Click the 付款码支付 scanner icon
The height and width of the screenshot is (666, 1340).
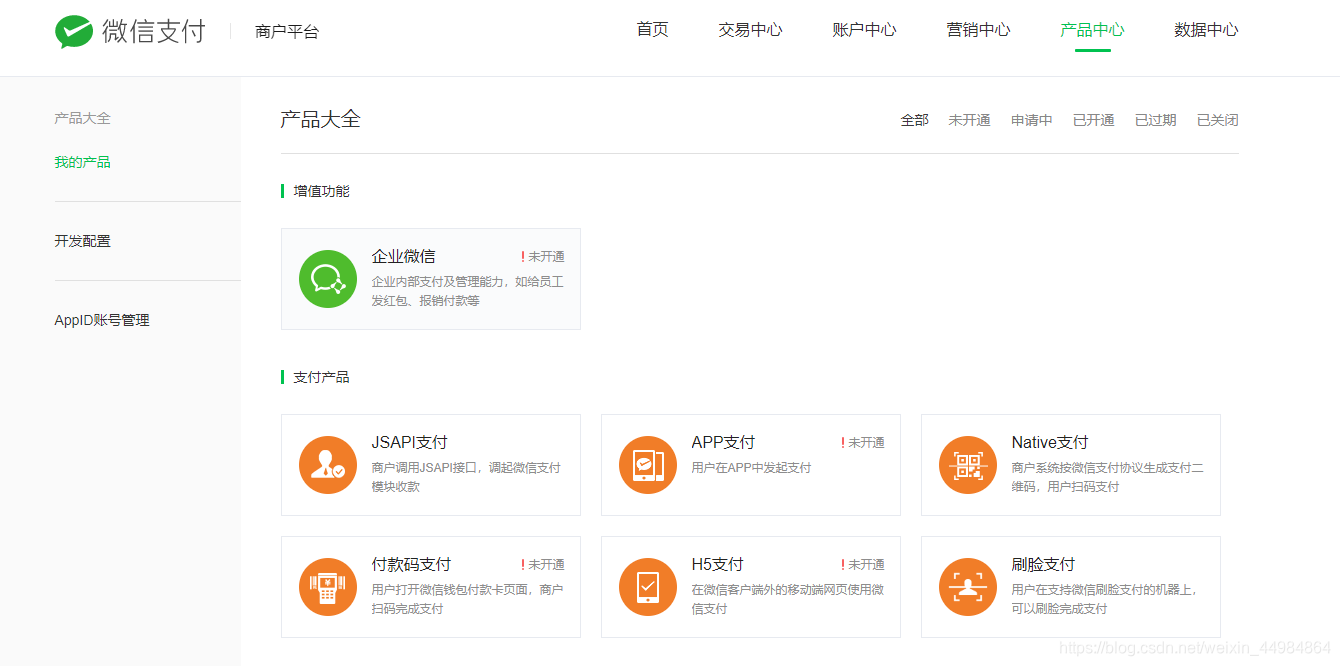coord(328,587)
